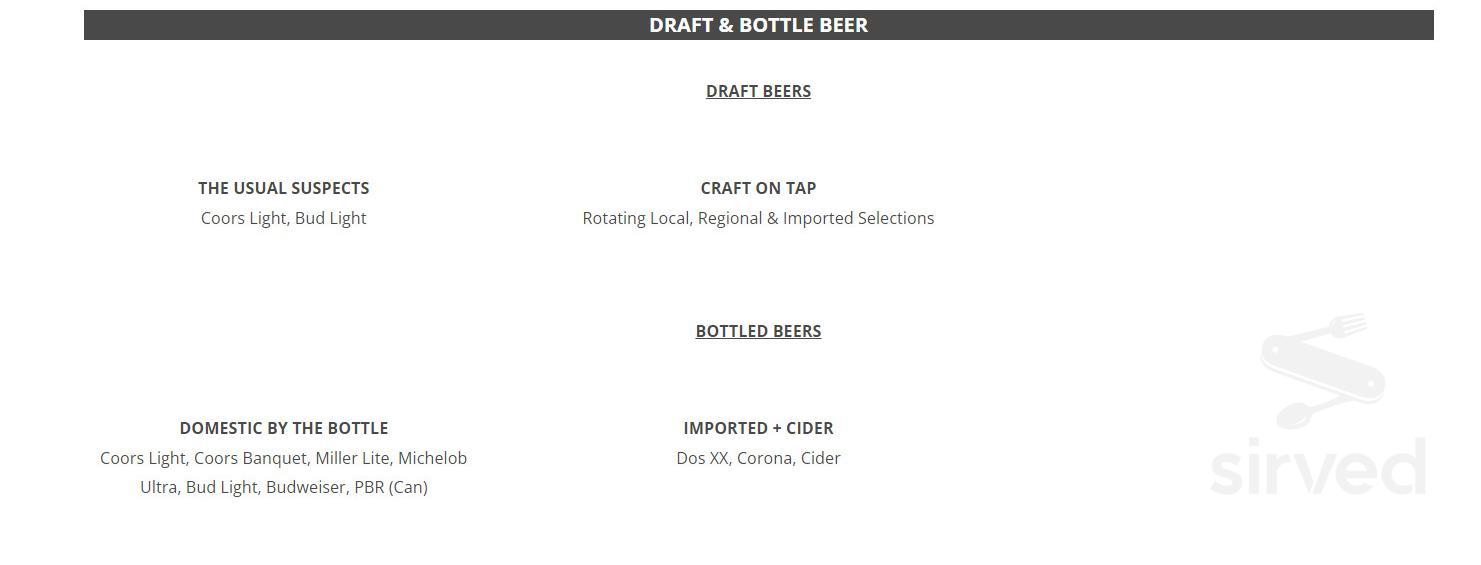Screen dimensions: 1481x565
Task: Click Miller Lite in the bottle list
Action: coord(352,458)
